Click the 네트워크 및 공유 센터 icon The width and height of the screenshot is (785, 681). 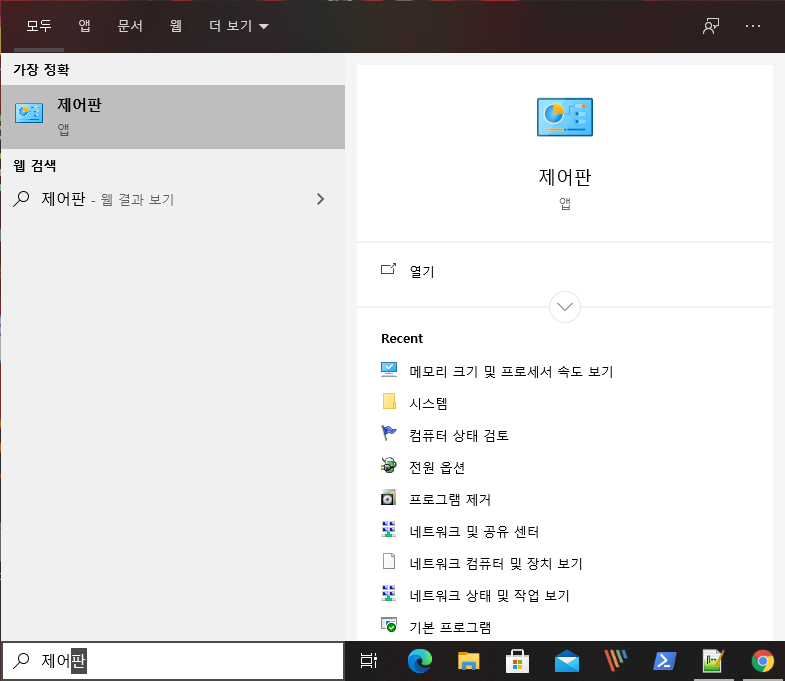tap(389, 529)
